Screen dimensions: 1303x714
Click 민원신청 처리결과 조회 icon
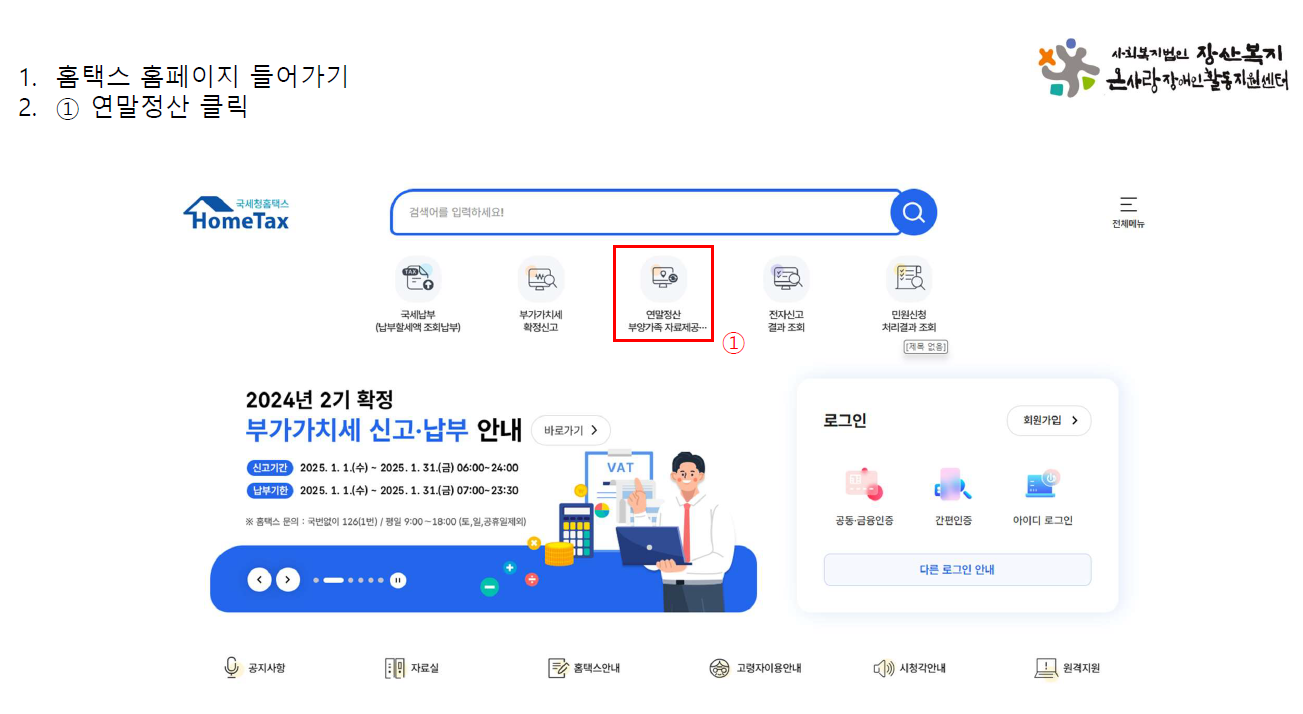(x=909, y=279)
